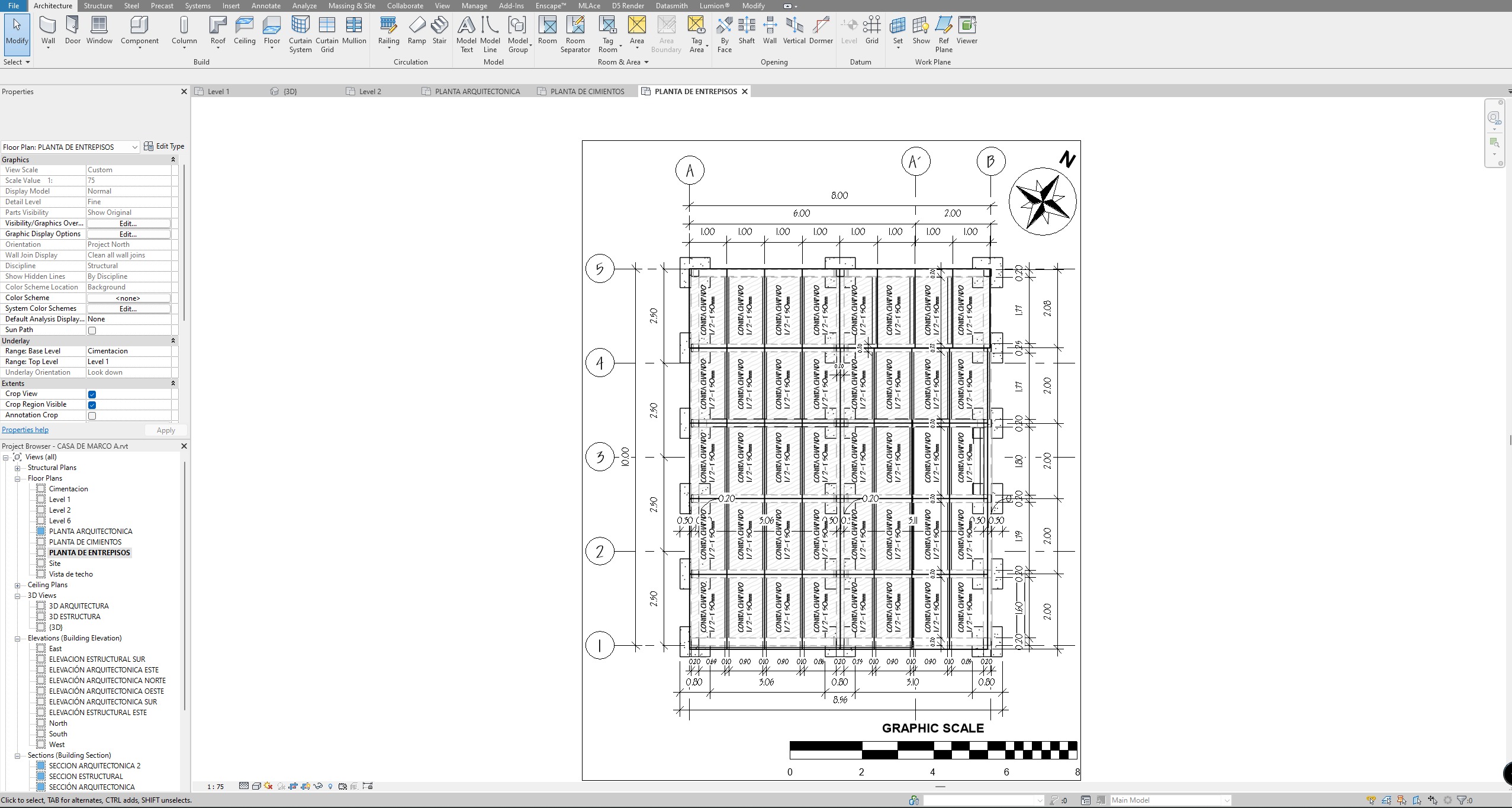The width and height of the screenshot is (1512, 808).
Task: Select the Railing tool
Action: click(x=388, y=30)
